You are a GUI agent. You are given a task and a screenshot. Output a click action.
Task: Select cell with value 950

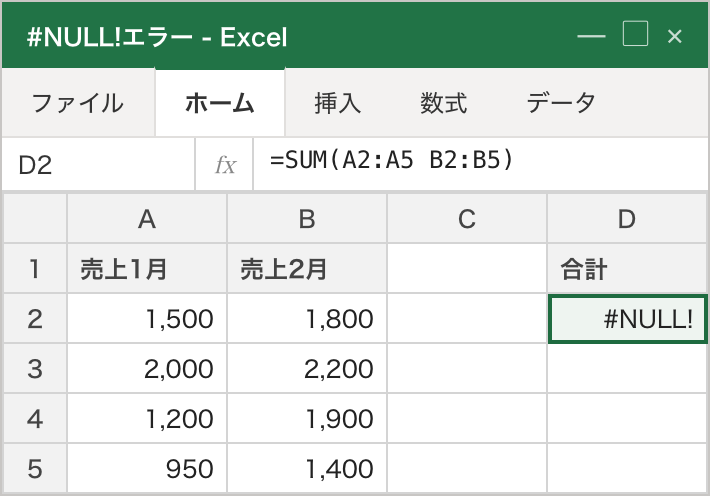147,468
